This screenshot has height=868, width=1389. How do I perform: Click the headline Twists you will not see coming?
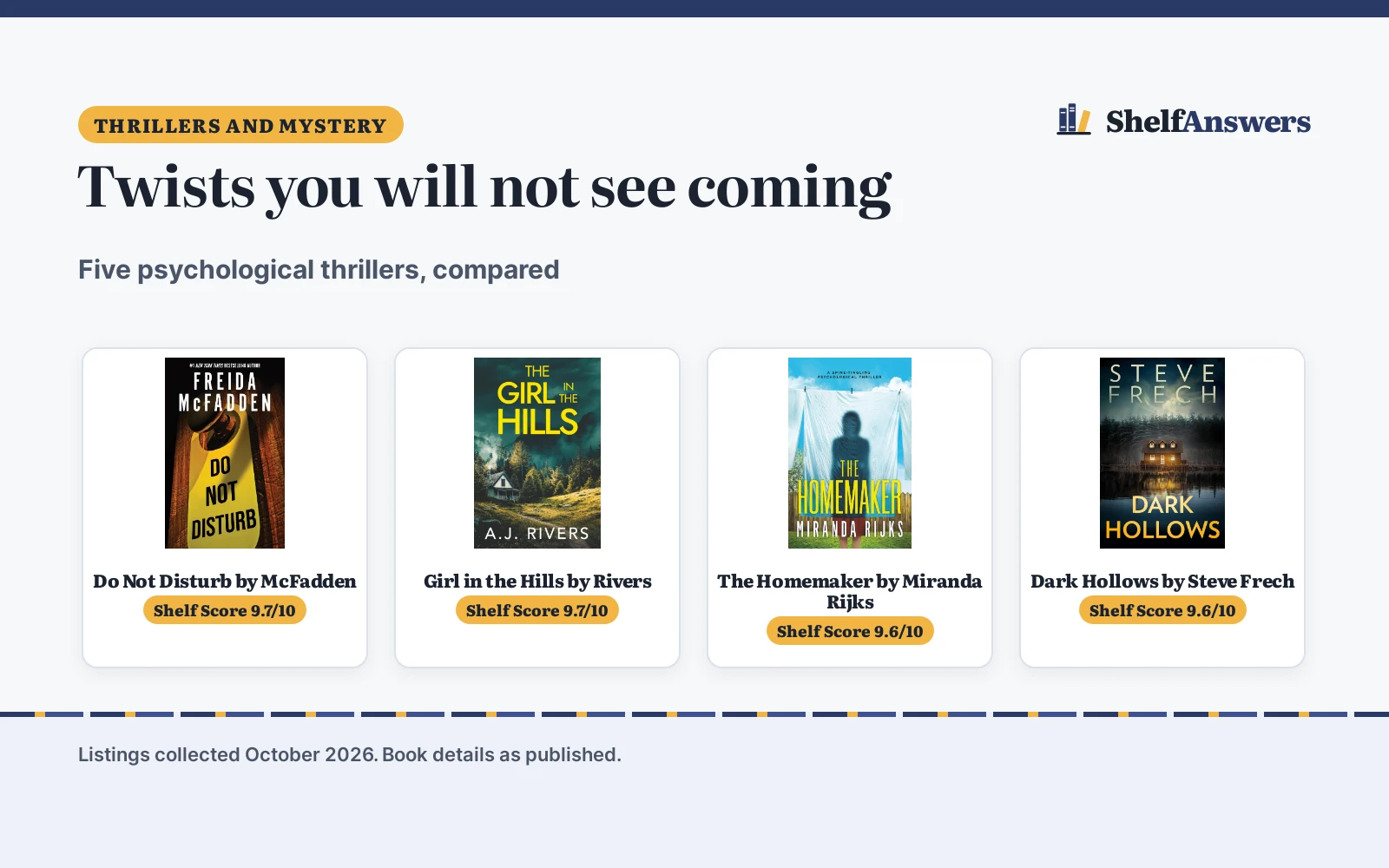(484, 187)
